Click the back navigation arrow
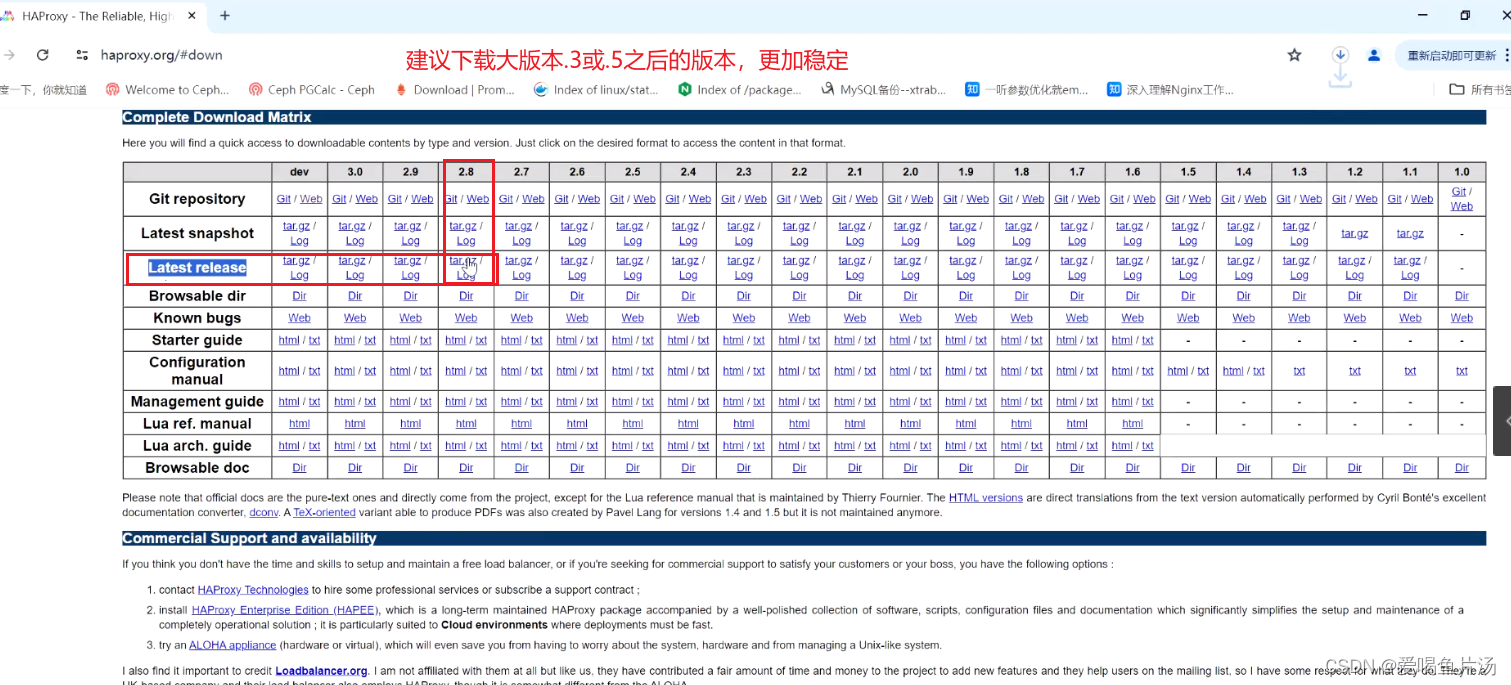1511x685 pixels. 8,55
